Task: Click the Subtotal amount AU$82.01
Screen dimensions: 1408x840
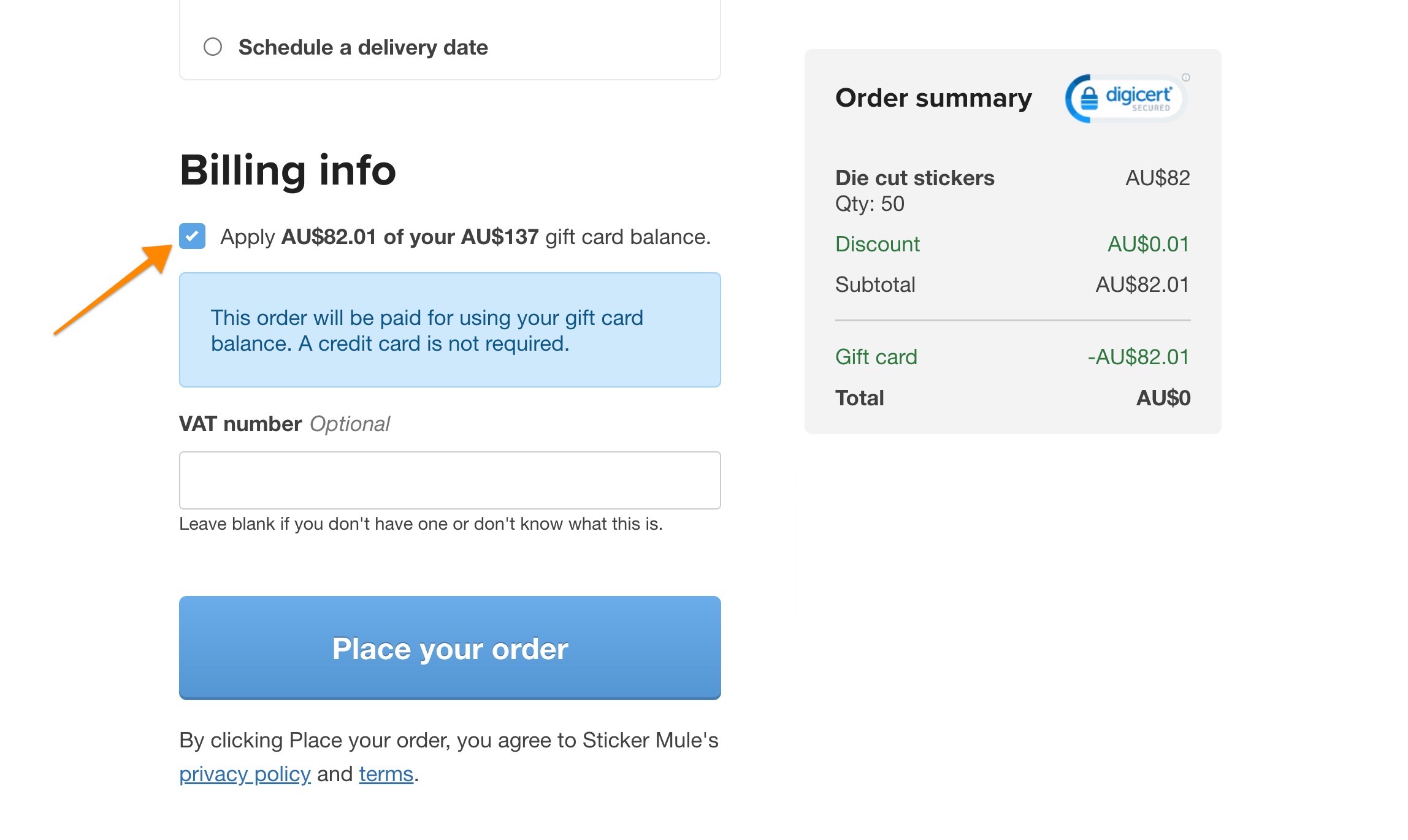Action: pyautogui.click(x=1142, y=284)
